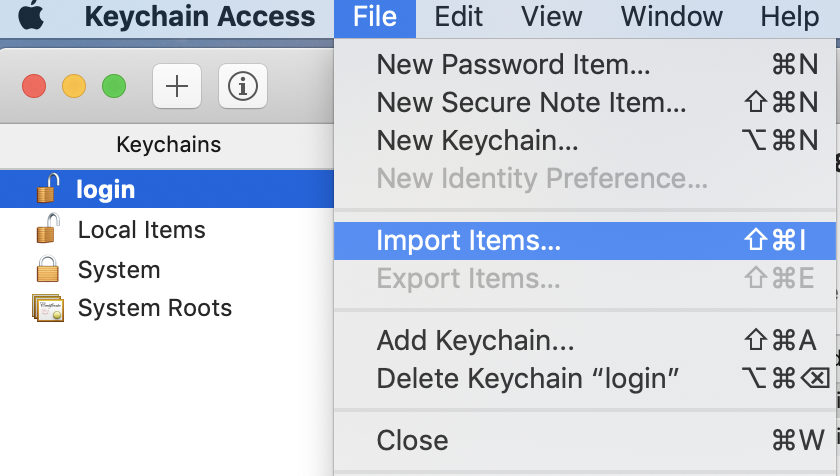Viewport: 840px width, 476px height.
Task: Choose Import Items… from File menu
Action: tap(584, 240)
